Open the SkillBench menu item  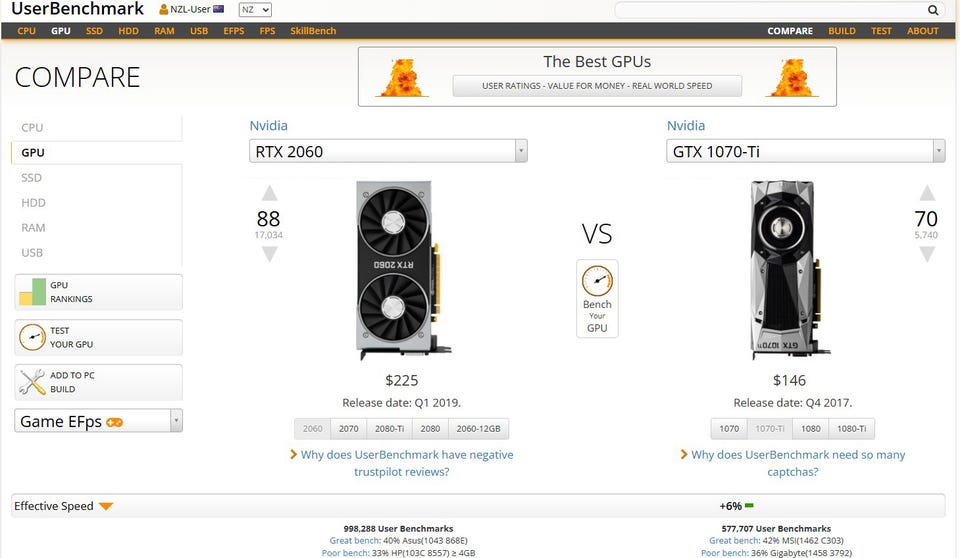pyautogui.click(x=313, y=31)
